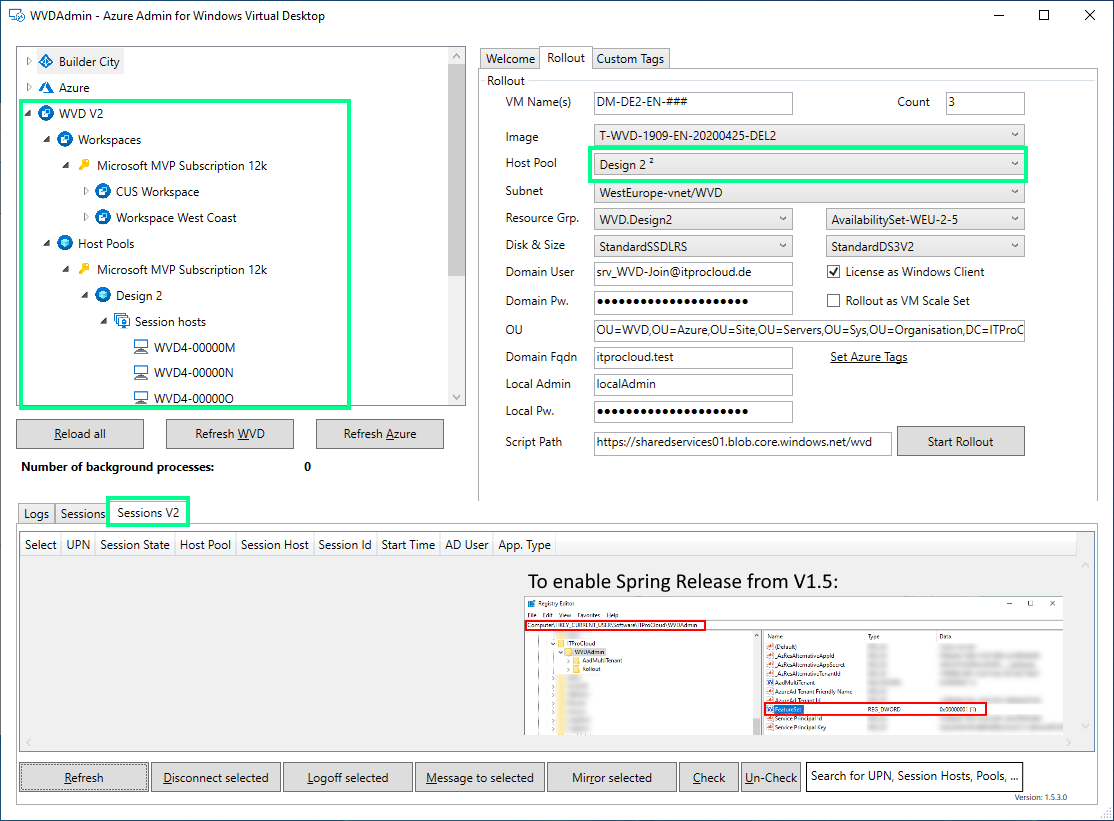Click the VM Name(s) input field
The height and width of the screenshot is (821, 1114).
pos(693,102)
